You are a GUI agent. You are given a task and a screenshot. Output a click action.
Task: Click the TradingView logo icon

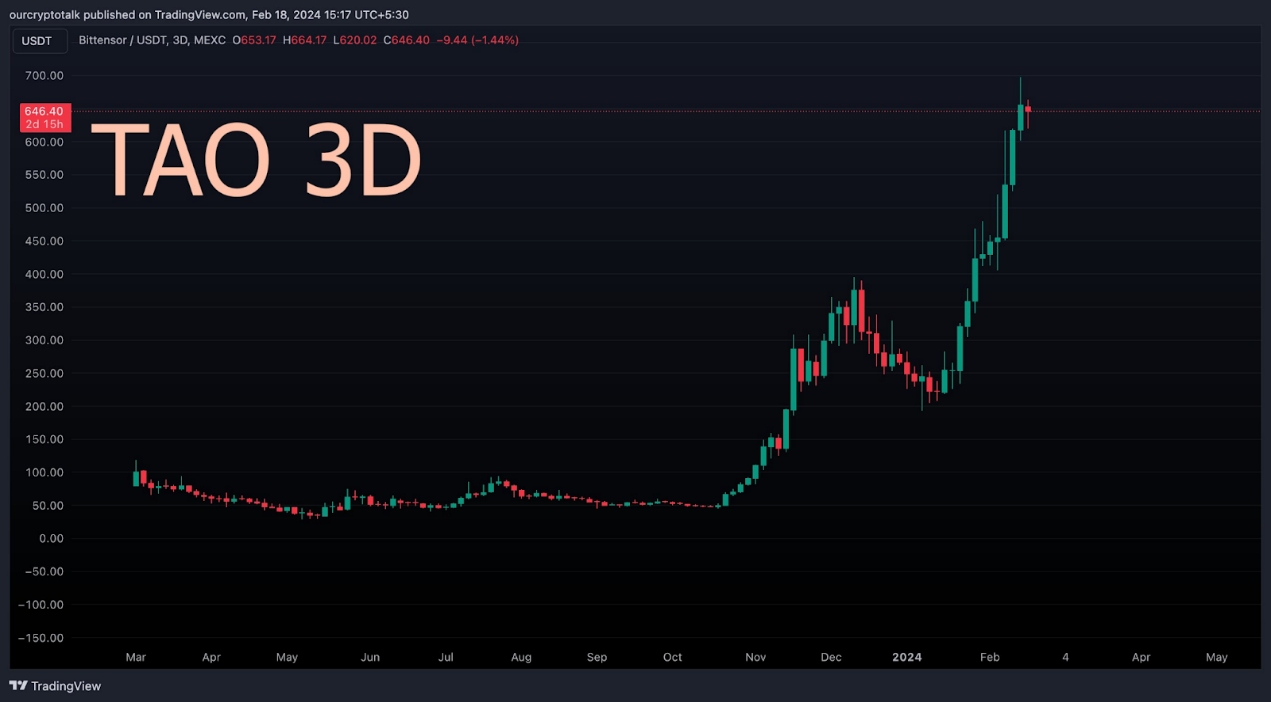pos(19,686)
